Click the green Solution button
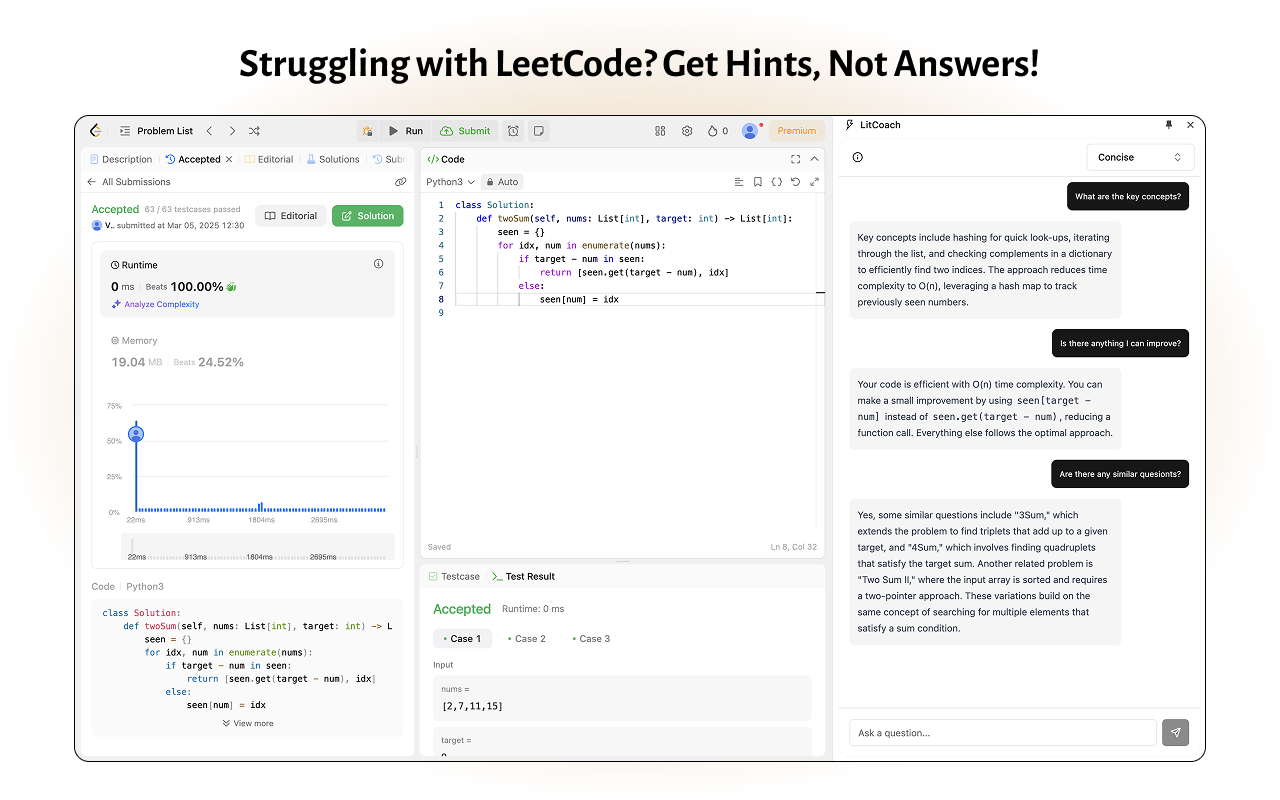Image resolution: width=1280 pixels, height=800 pixels. pyautogui.click(x=367, y=216)
